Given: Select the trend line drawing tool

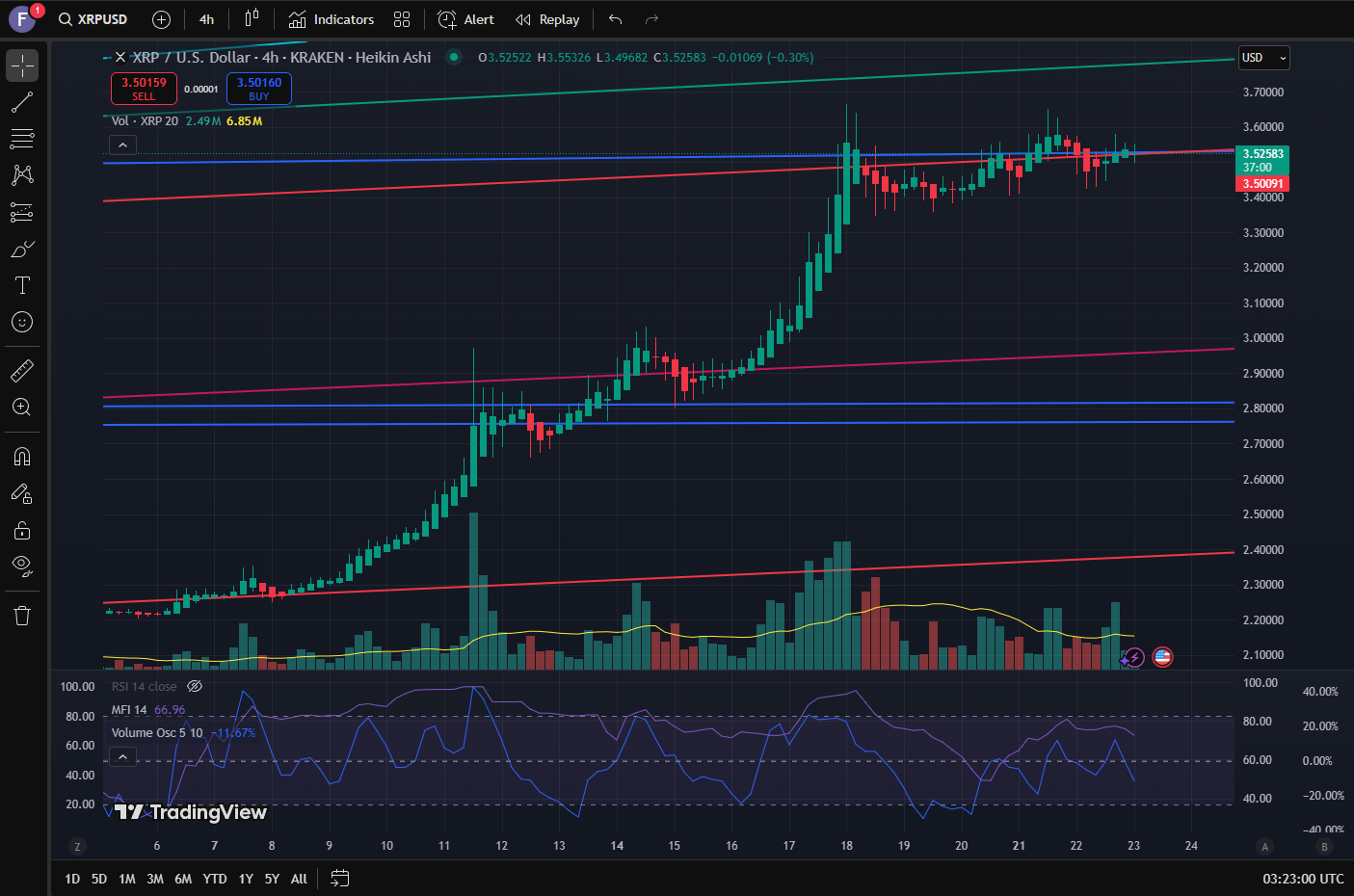Looking at the screenshot, I should (22, 101).
